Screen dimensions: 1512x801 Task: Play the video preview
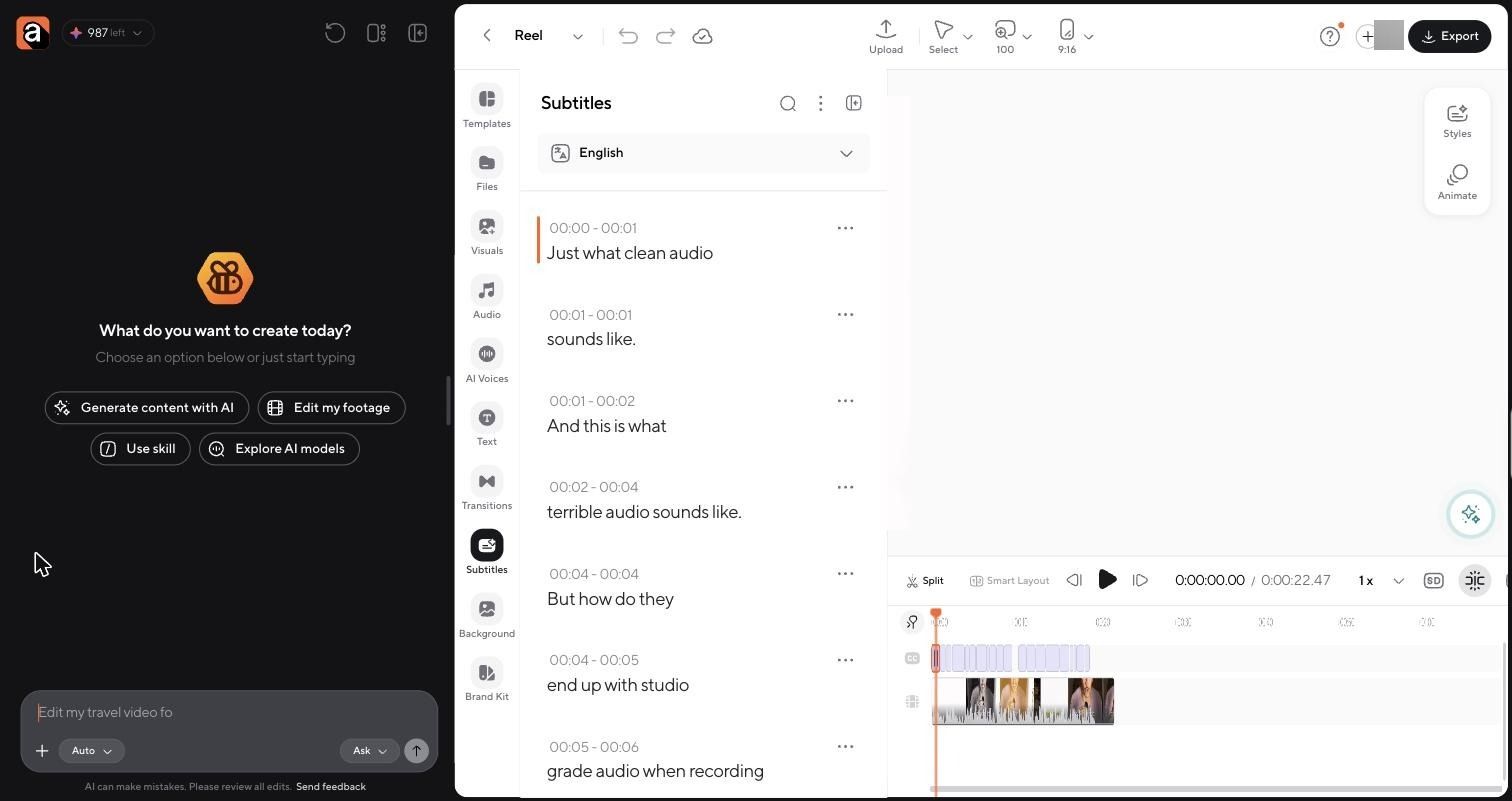tap(1107, 580)
